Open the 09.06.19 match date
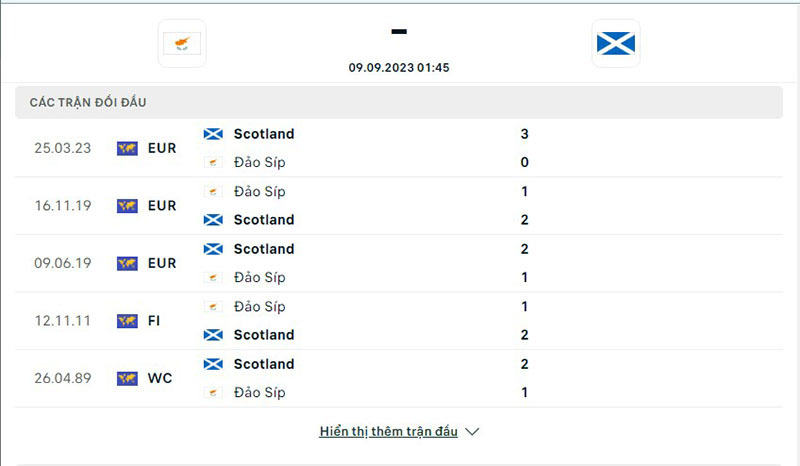 (62, 263)
